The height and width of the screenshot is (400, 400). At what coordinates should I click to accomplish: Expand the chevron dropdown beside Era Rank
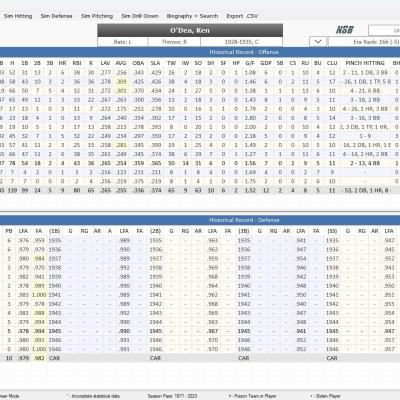click(318, 42)
